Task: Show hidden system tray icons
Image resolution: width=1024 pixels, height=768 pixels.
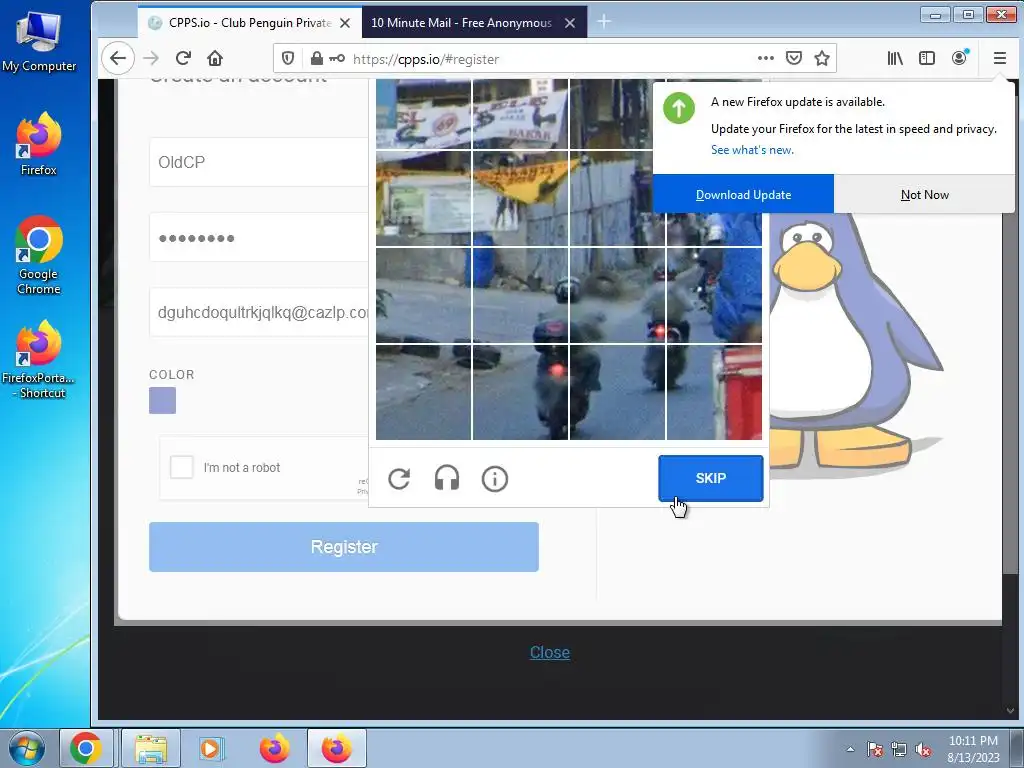Action: click(x=850, y=749)
